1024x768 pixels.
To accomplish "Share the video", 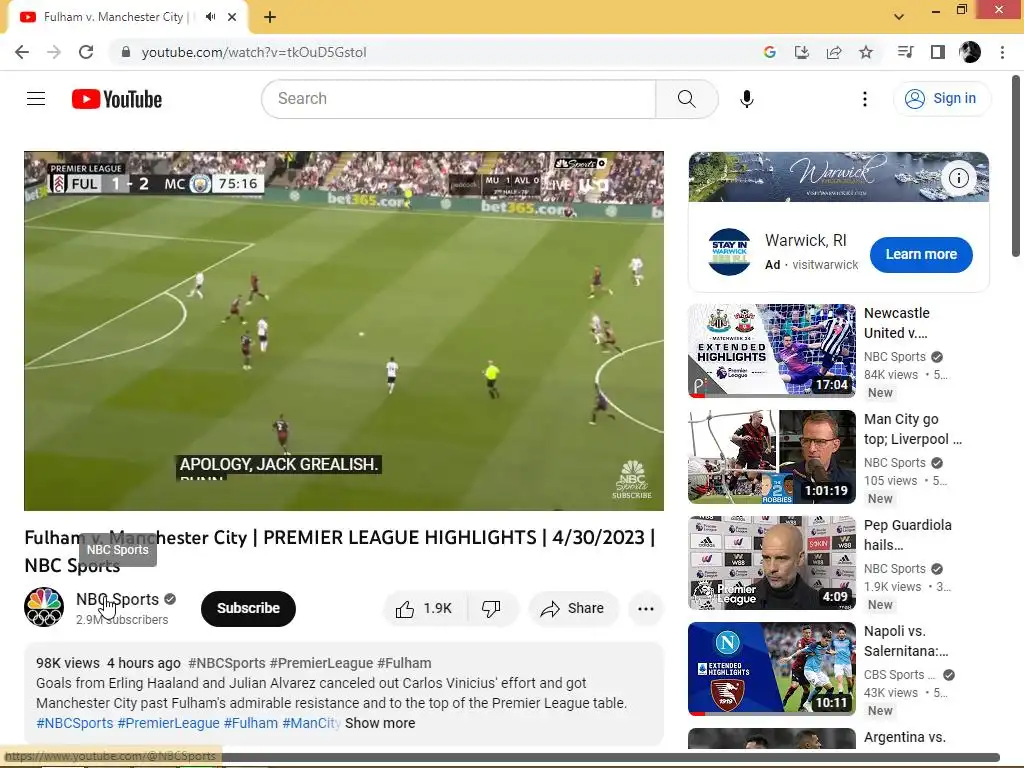I will 573,609.
